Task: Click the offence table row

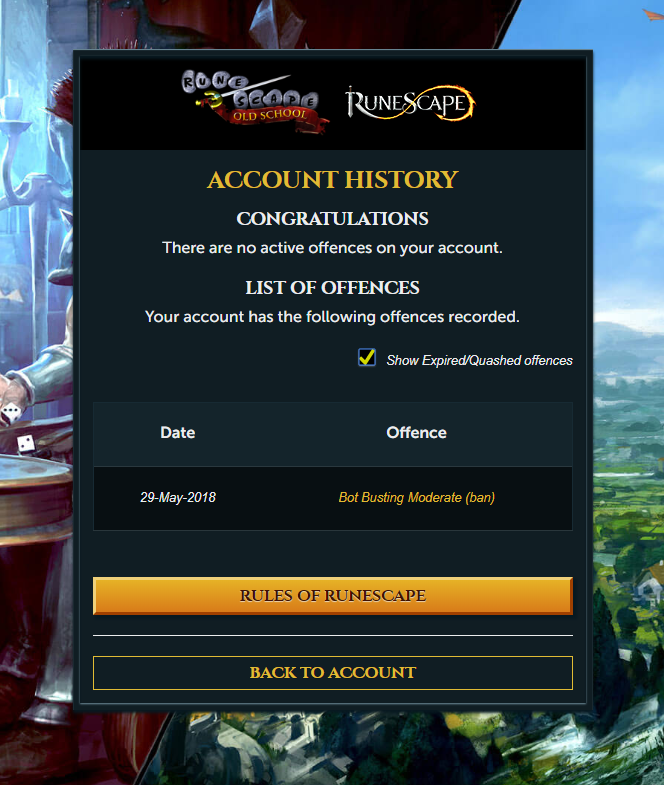Action: pos(333,499)
